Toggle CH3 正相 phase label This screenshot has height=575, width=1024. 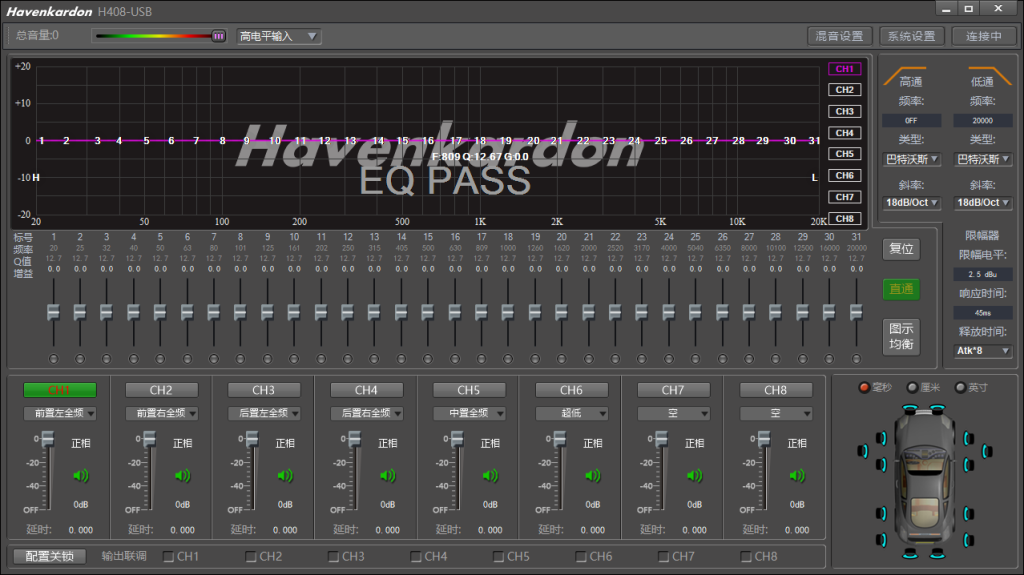(x=285, y=443)
